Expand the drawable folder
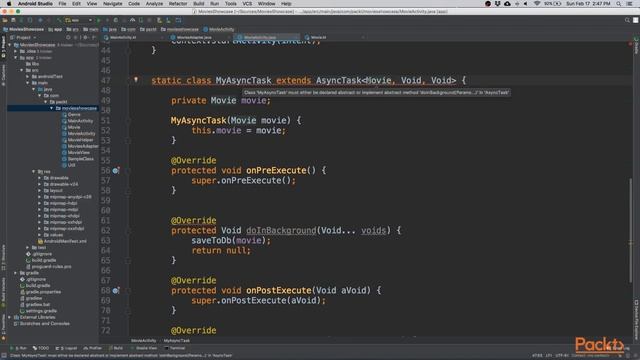640x360 pixels. point(40,178)
